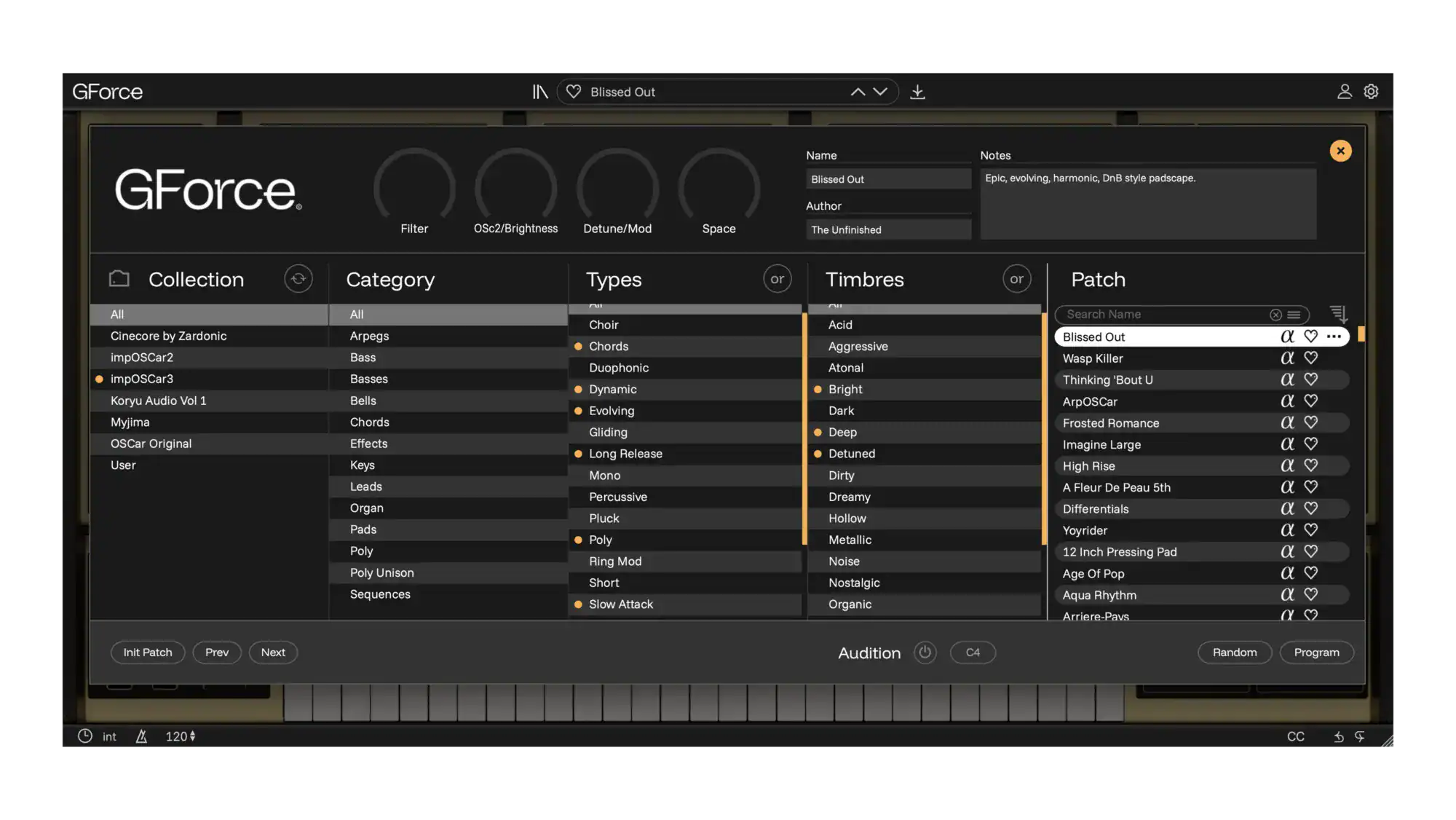Viewport: 1456px width, 820px height.
Task: Click the Program button
Action: pyautogui.click(x=1316, y=653)
